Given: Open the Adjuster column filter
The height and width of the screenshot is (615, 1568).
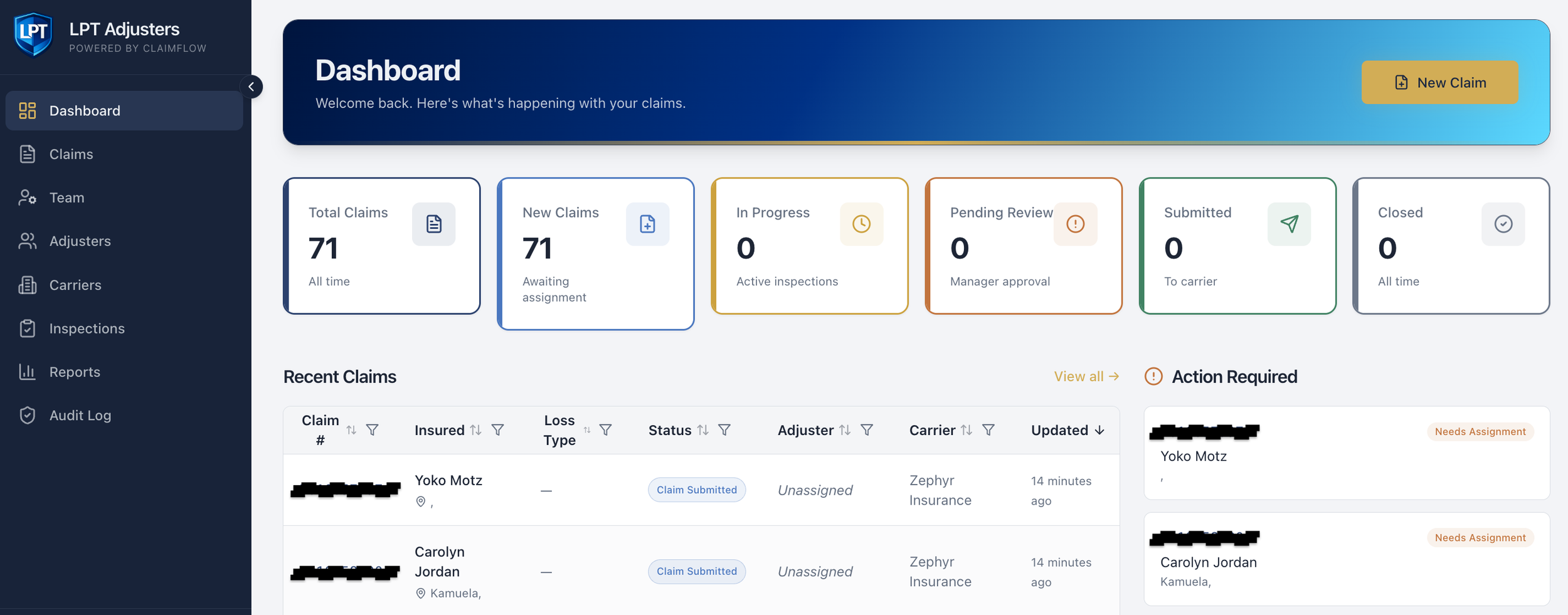Looking at the screenshot, I should tap(867, 430).
